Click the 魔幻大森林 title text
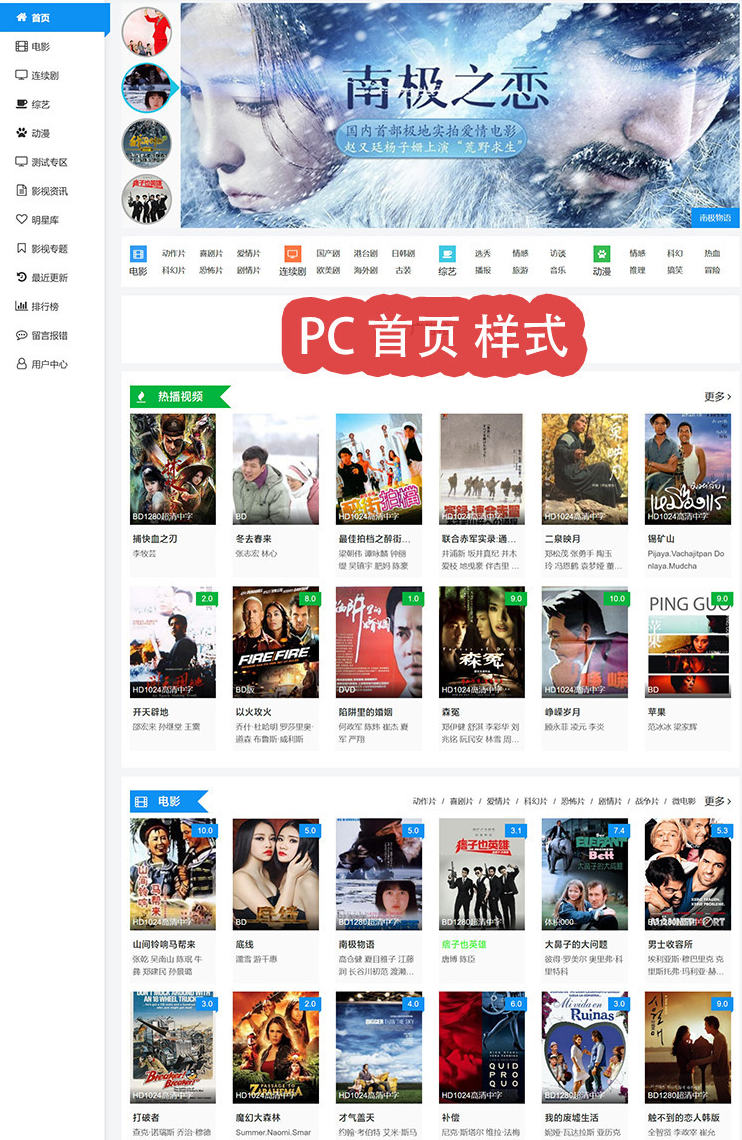The image size is (742, 1140). [x=258, y=1117]
